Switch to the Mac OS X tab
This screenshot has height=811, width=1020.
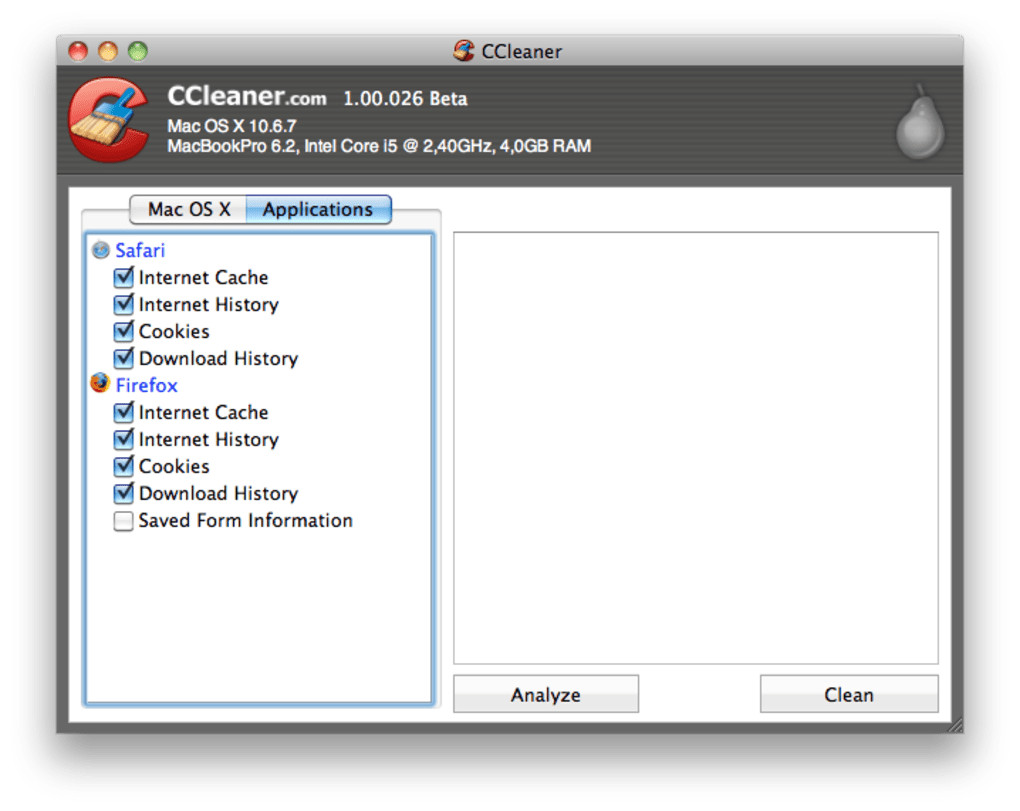pyautogui.click(x=189, y=209)
